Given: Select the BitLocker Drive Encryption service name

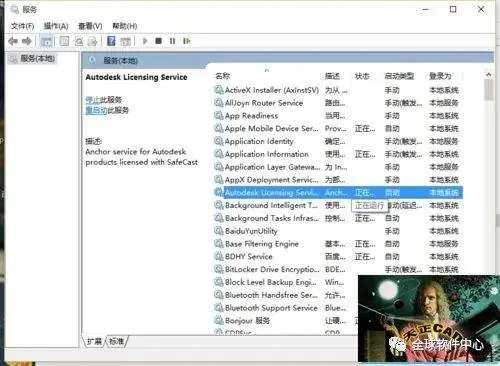Looking at the screenshot, I should (272, 269).
